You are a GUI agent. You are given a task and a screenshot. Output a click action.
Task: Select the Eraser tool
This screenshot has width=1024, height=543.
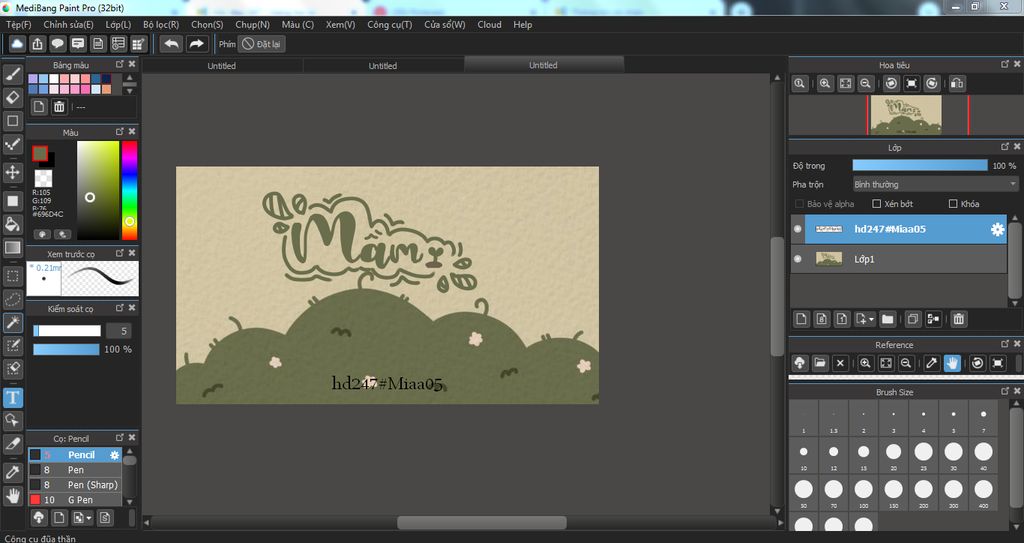pyautogui.click(x=12, y=97)
